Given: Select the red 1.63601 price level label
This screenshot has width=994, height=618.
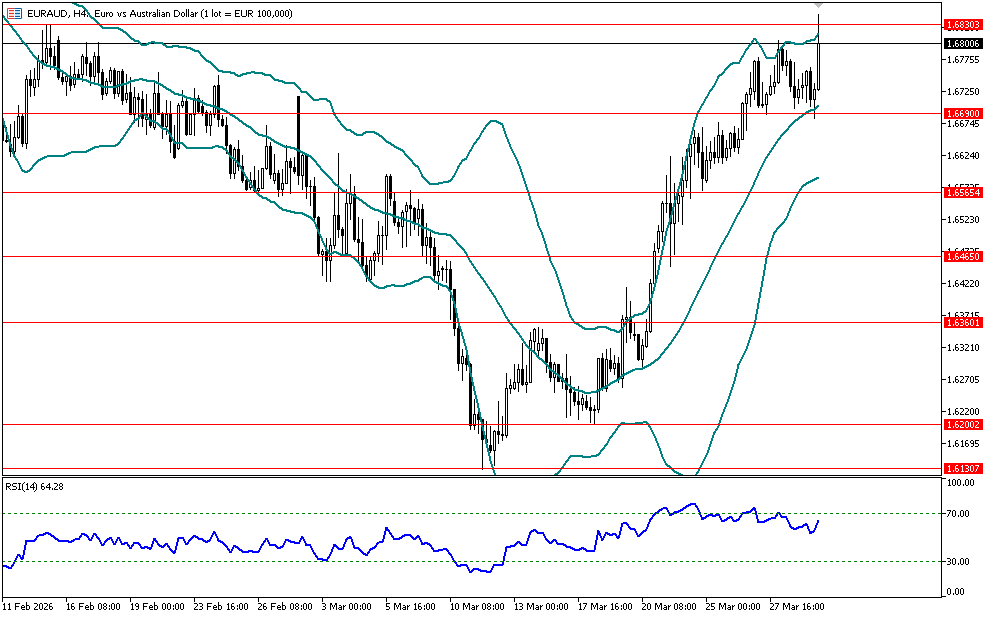Looking at the screenshot, I should tap(962, 322).
